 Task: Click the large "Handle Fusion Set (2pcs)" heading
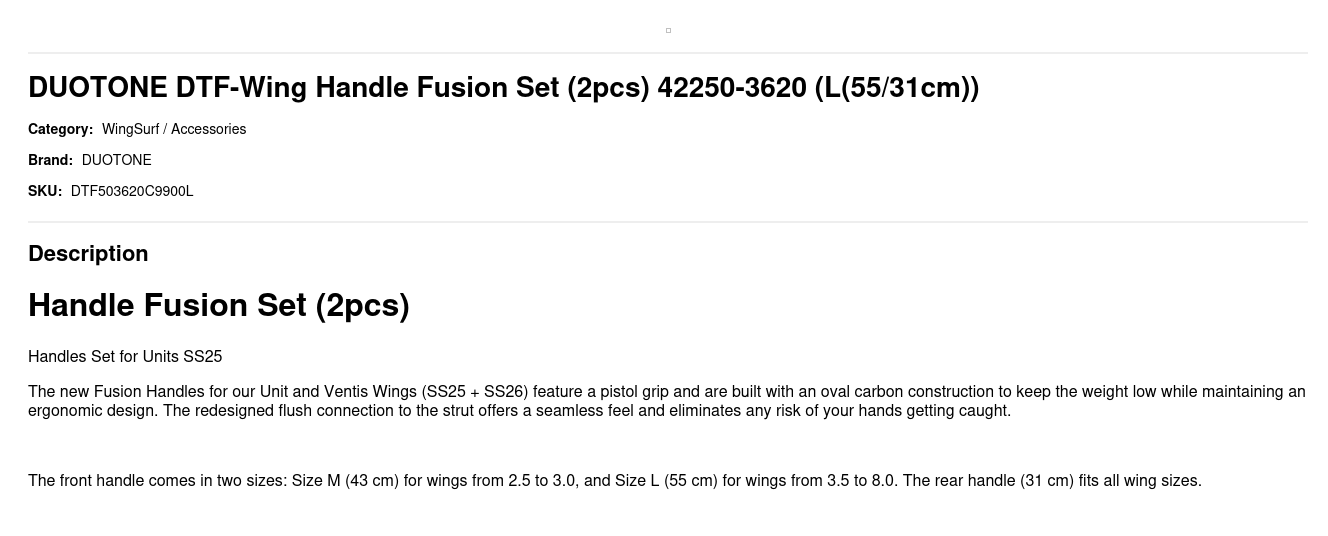tap(219, 305)
